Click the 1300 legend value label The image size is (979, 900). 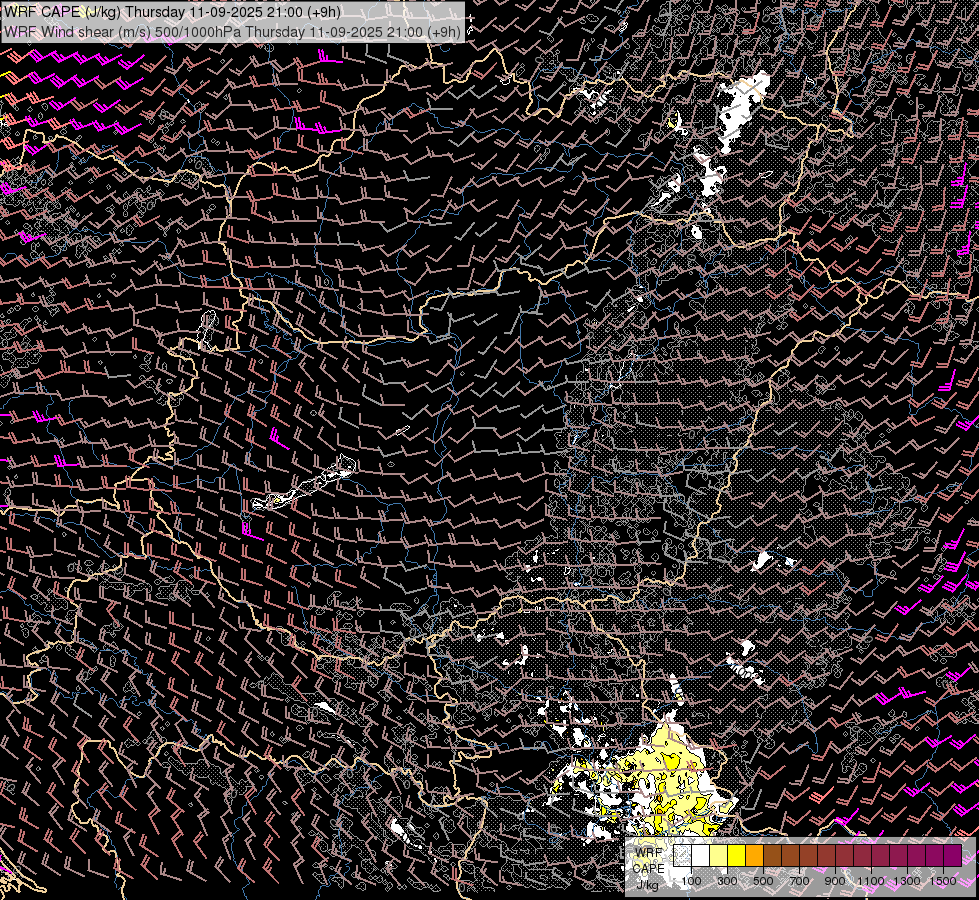click(x=907, y=881)
